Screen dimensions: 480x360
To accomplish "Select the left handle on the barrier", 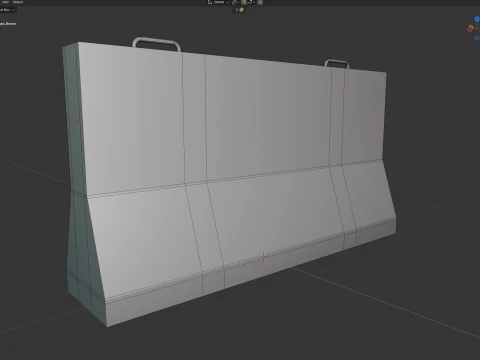I will tap(156, 44).
